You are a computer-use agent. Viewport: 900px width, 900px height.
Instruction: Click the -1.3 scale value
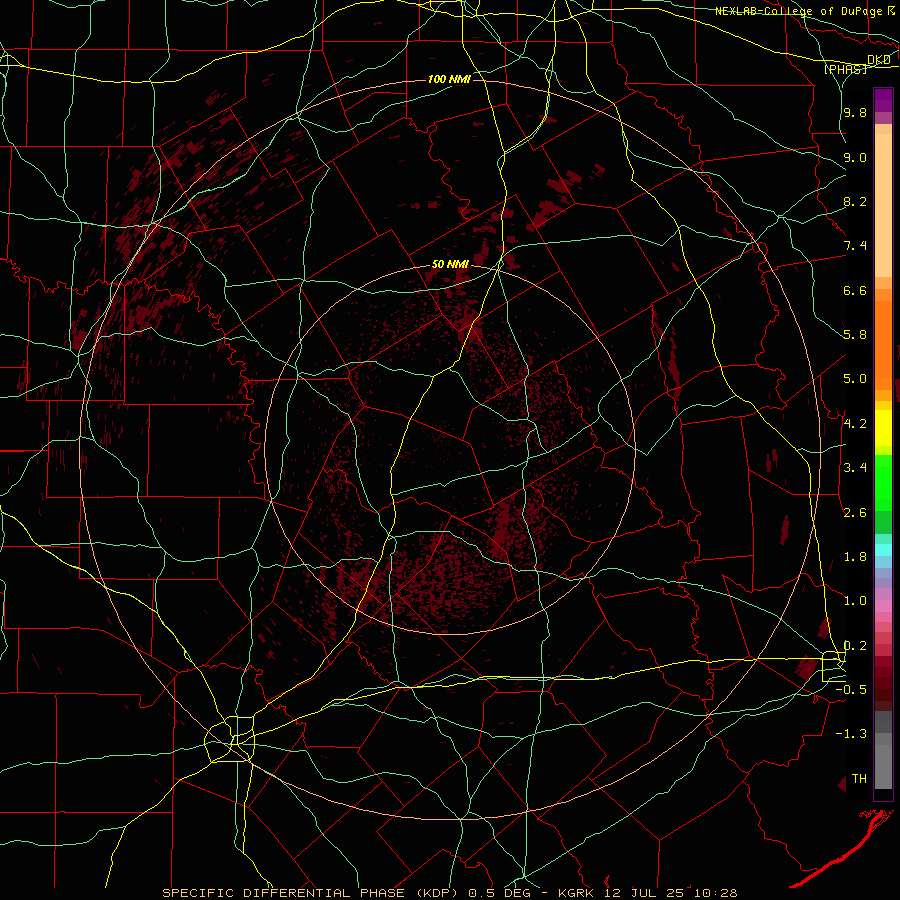point(851,734)
